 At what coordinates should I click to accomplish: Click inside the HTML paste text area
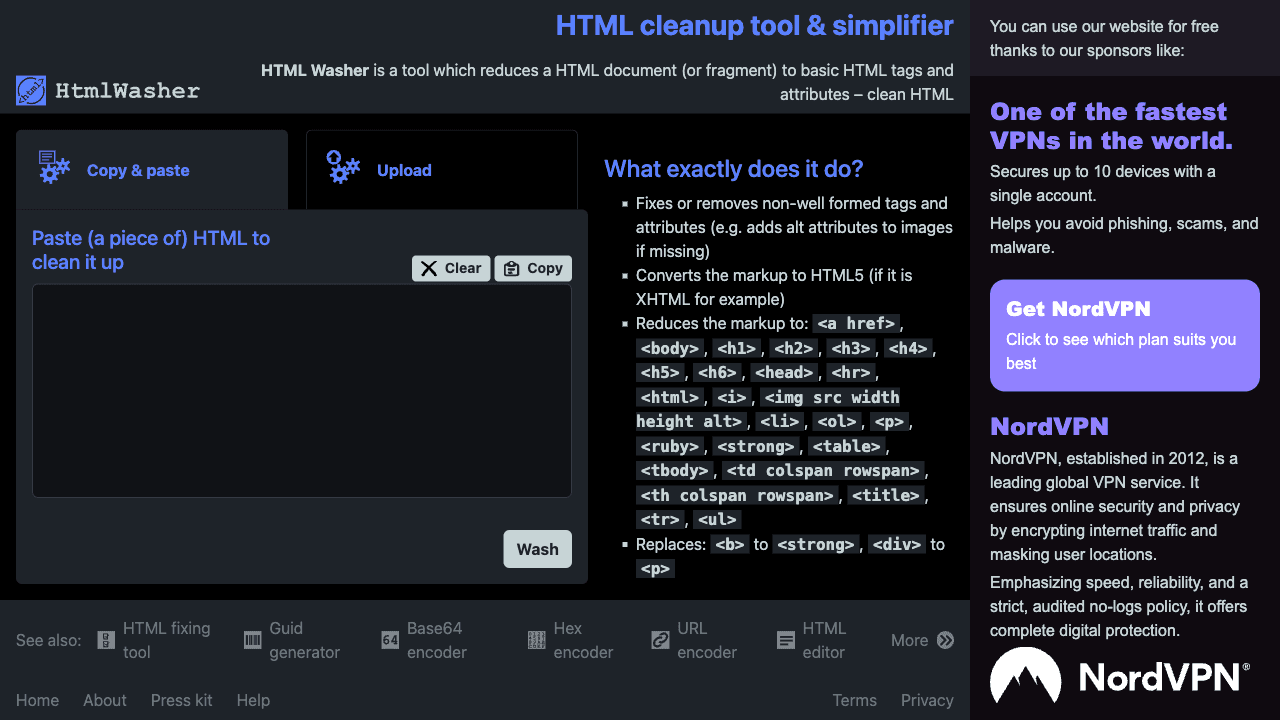coord(301,390)
